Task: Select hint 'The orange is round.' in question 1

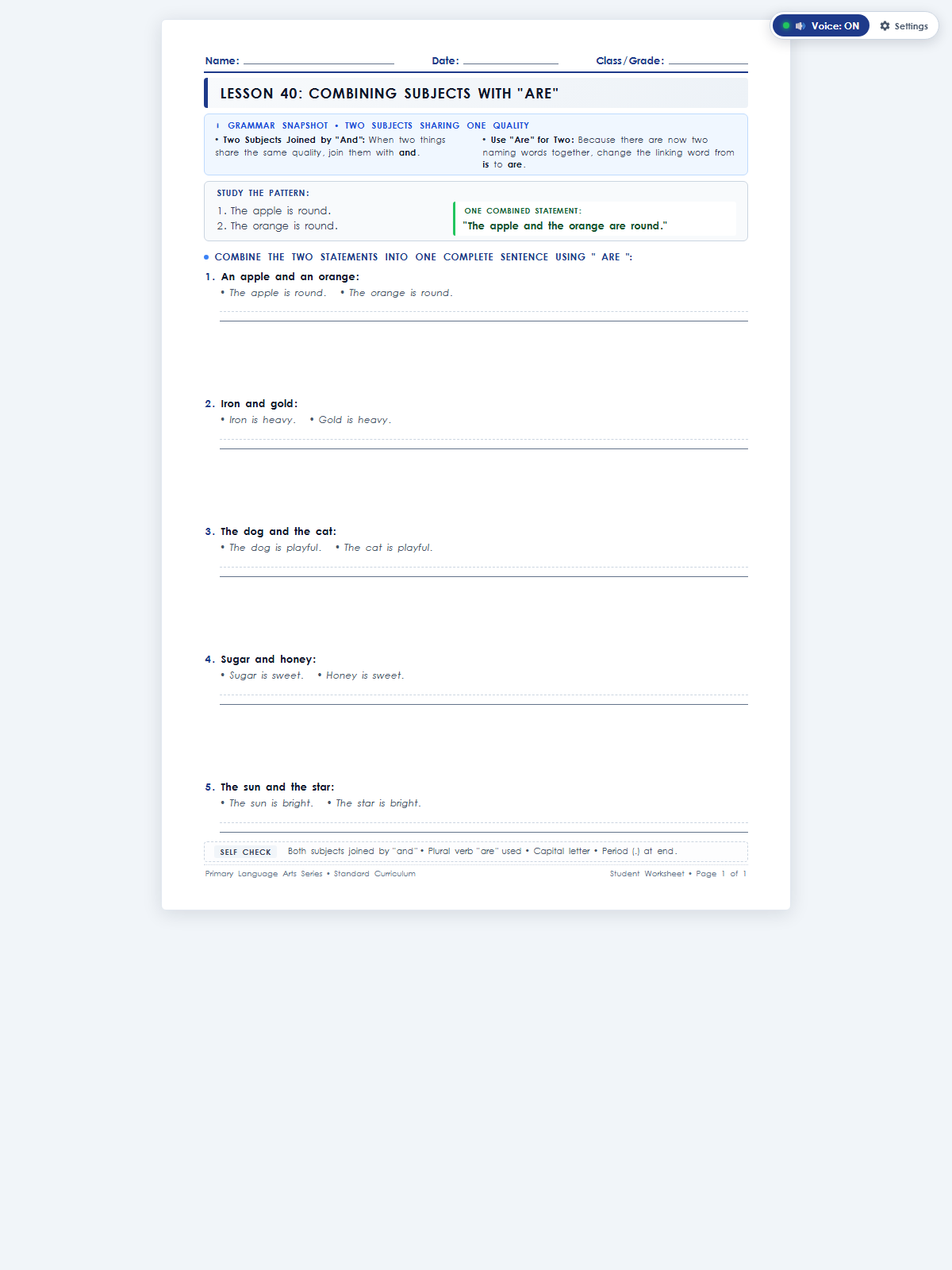Action: (401, 293)
